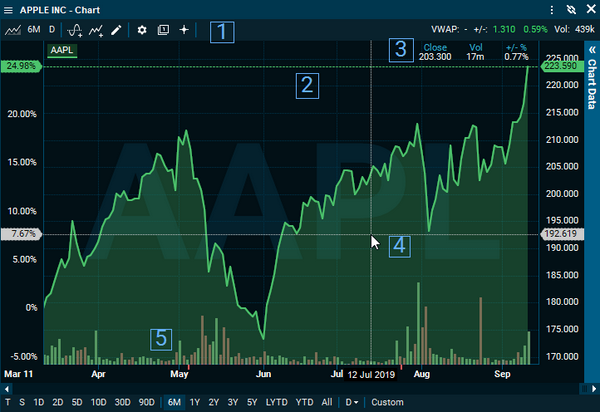Click the double-chevron above Chart Data
This screenshot has height=413, width=601.
[592, 50]
